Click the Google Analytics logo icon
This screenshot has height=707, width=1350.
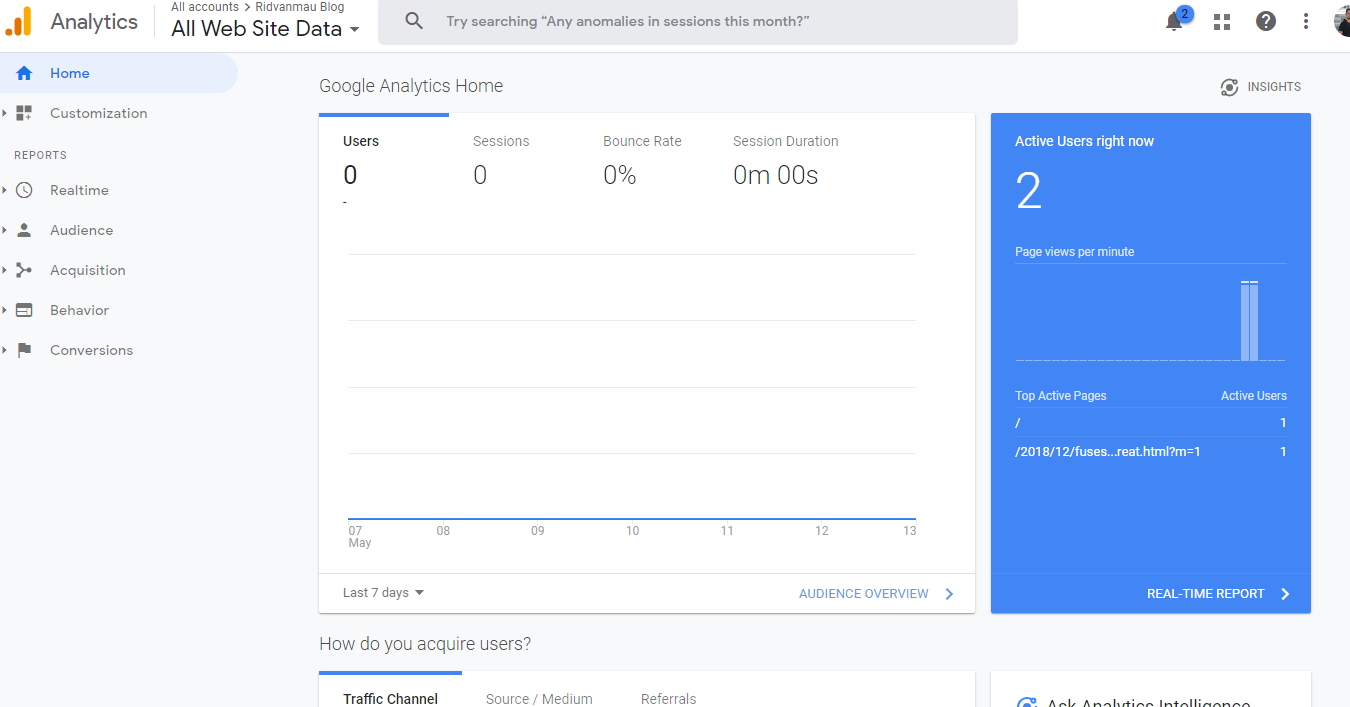19,22
